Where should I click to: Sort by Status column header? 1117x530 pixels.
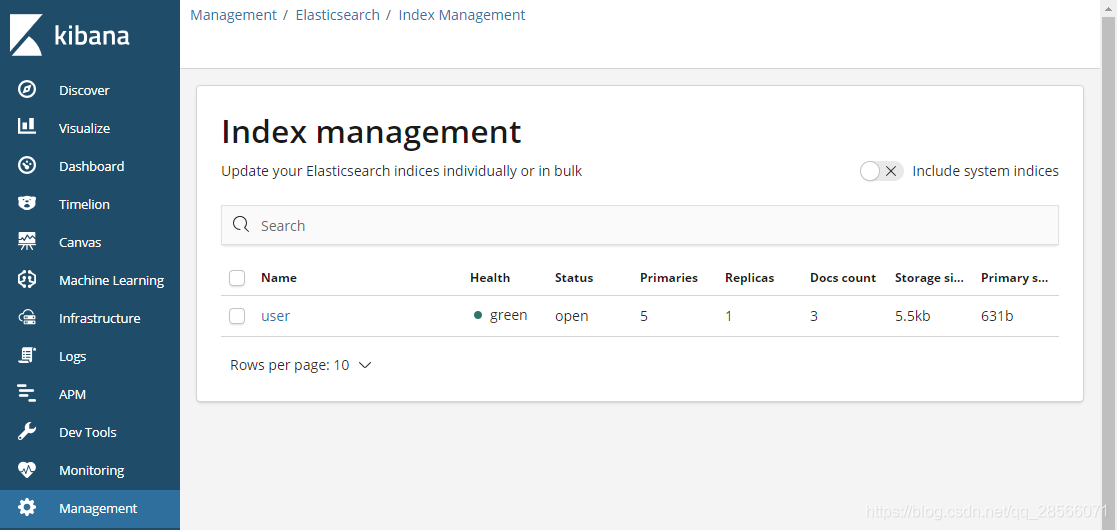point(574,278)
